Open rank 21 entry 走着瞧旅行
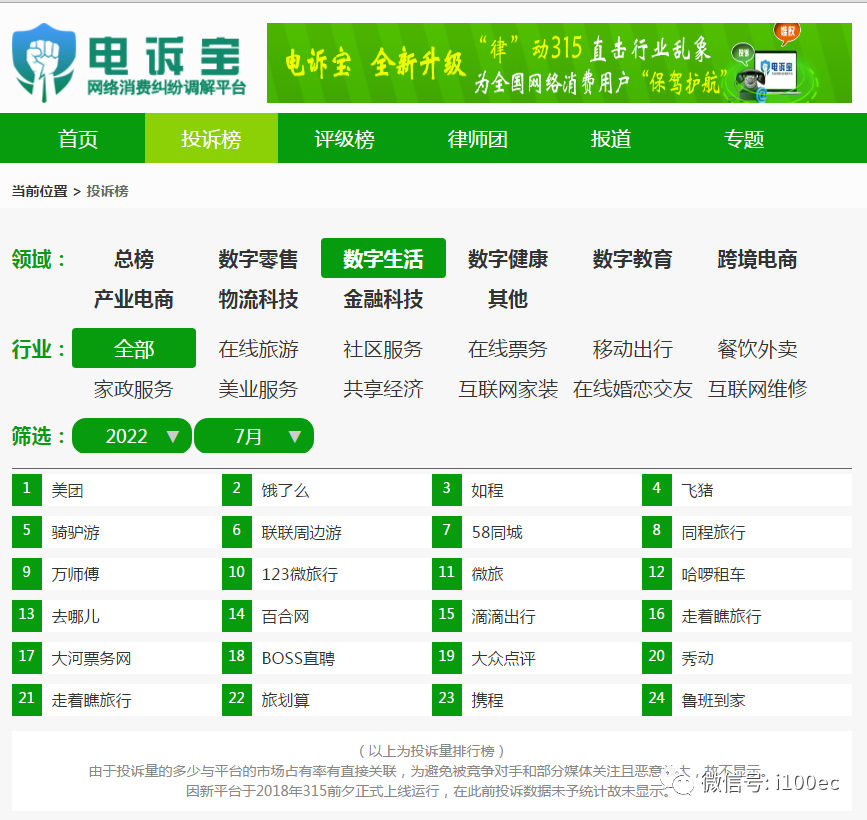867x820 pixels. (x=91, y=701)
